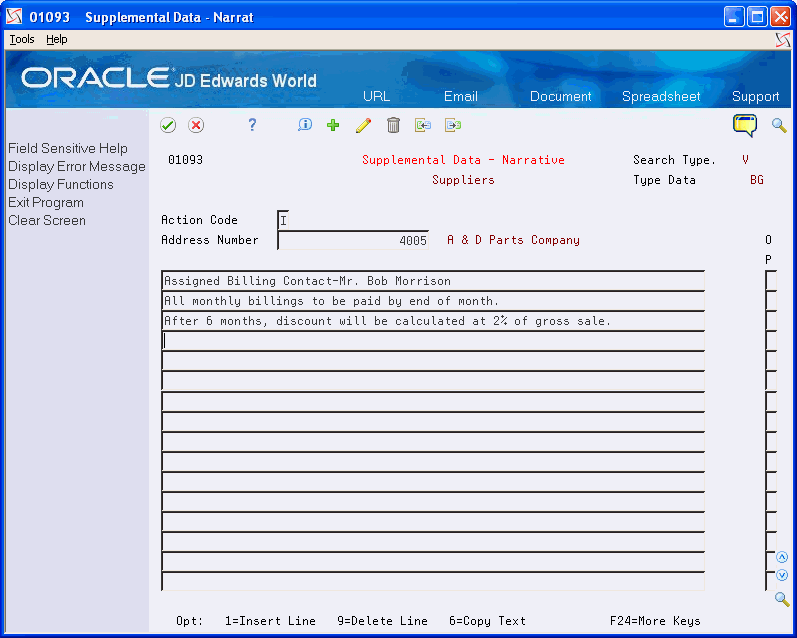Viewport: 797px width, 638px height.
Task: Open help with the question mark icon
Action: (x=252, y=125)
